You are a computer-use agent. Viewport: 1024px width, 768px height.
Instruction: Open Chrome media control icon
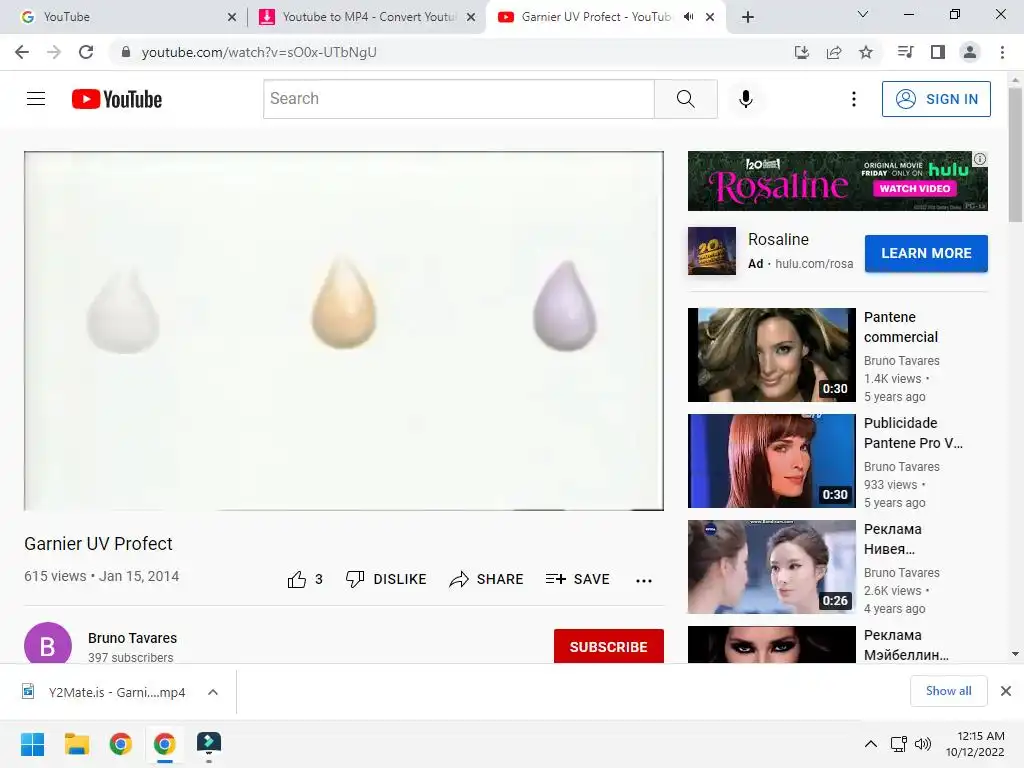pos(906,52)
